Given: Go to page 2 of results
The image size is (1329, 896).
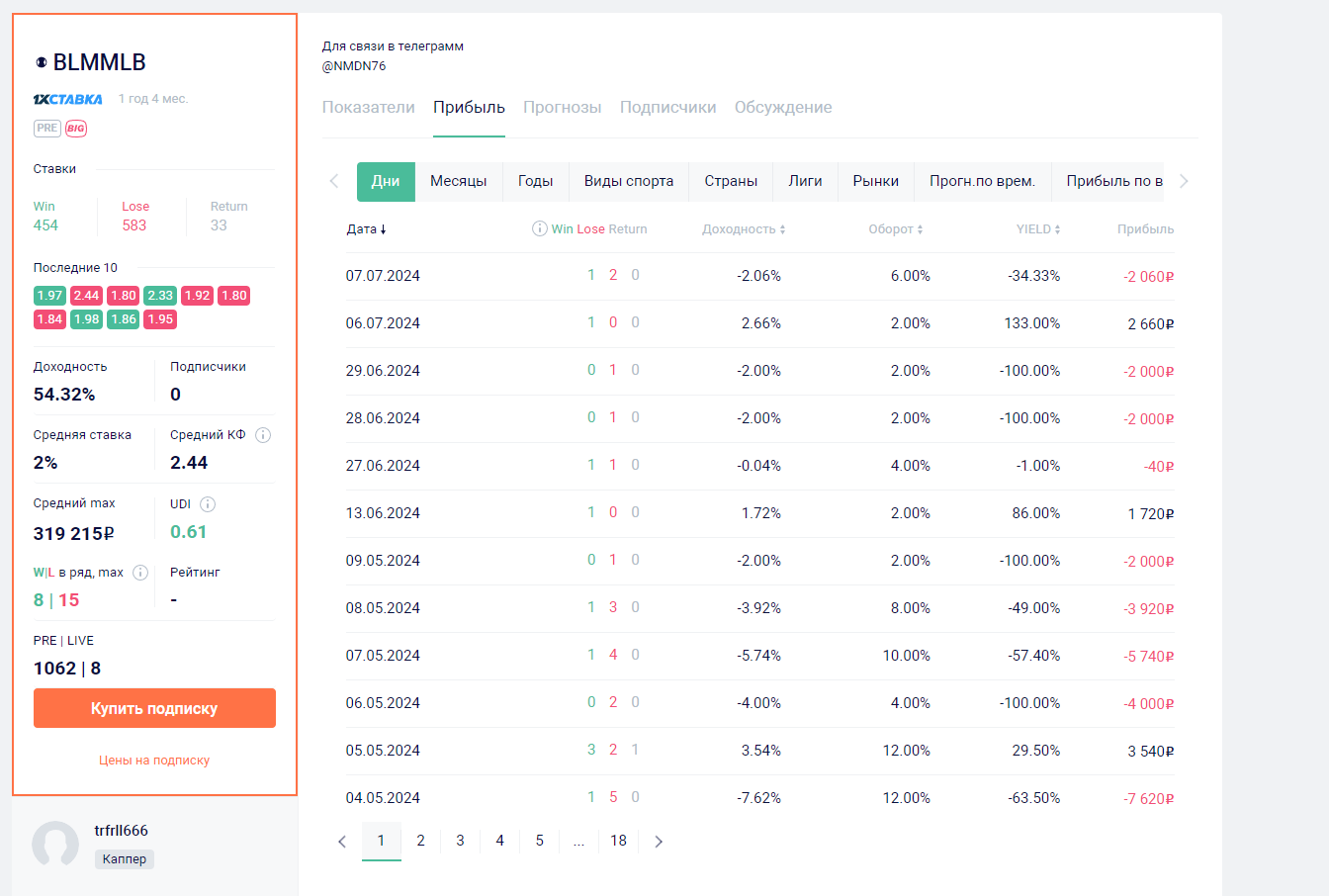Looking at the screenshot, I should (x=420, y=841).
